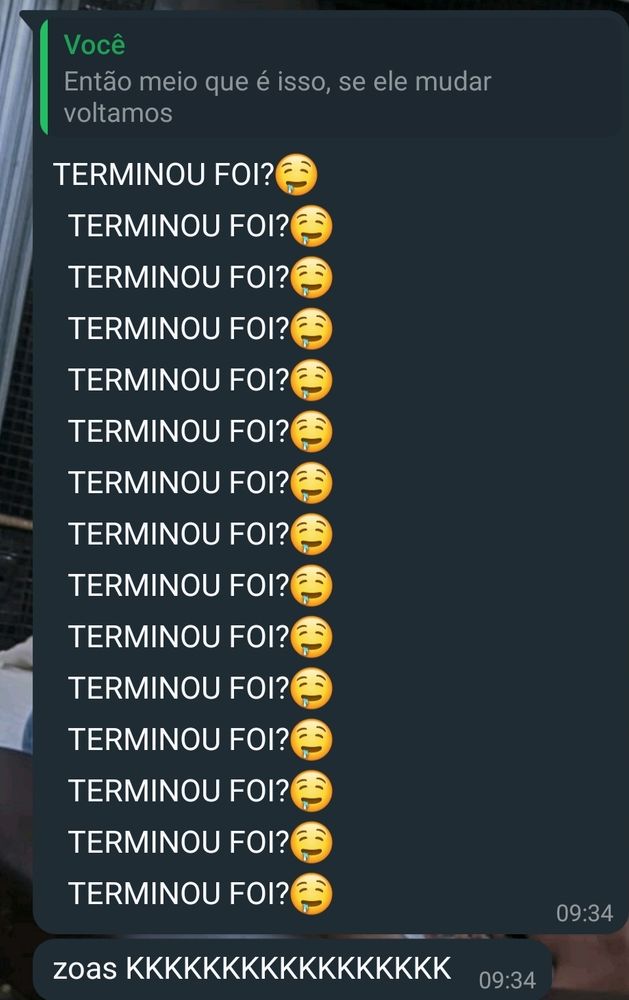Tap the 09:34 timestamp on the zoas message
629x1000 pixels.
(x=507, y=980)
